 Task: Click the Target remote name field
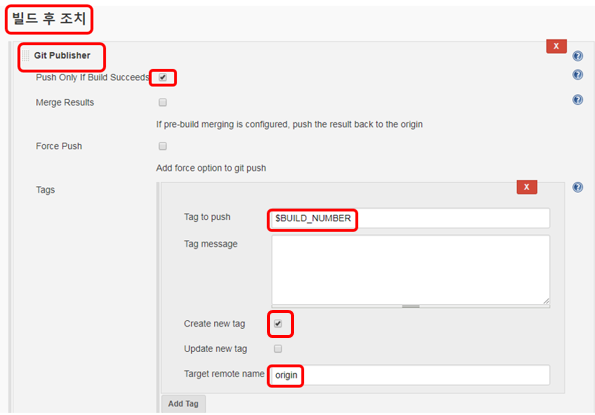pyautogui.click(x=411, y=375)
